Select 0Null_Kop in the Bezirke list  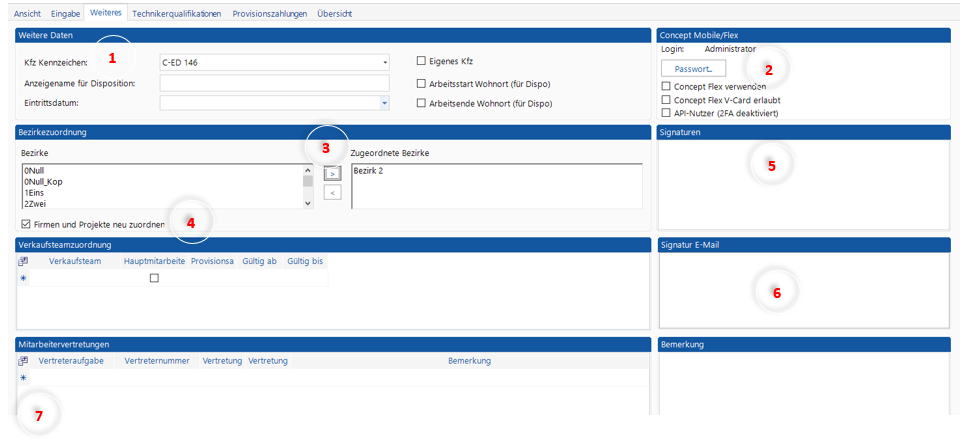tap(43, 182)
